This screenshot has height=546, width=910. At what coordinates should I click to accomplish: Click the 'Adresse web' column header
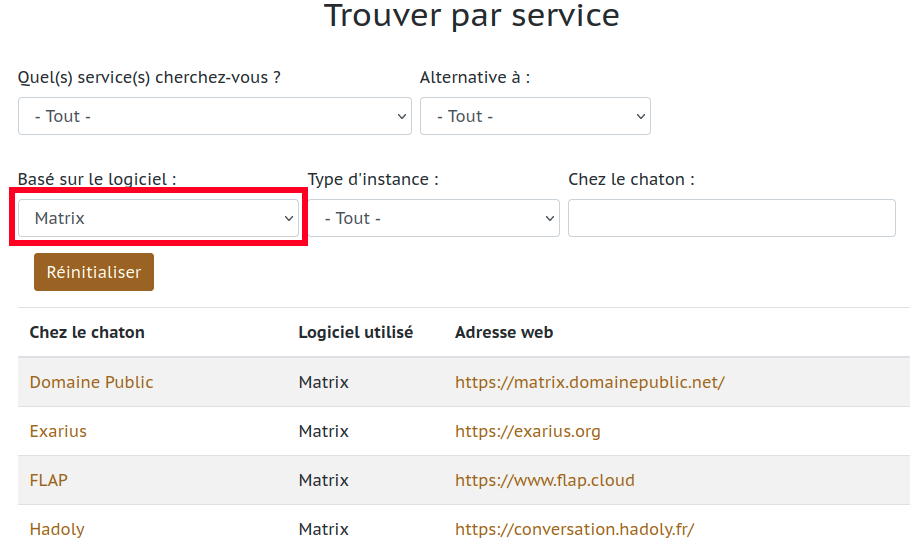tap(504, 332)
